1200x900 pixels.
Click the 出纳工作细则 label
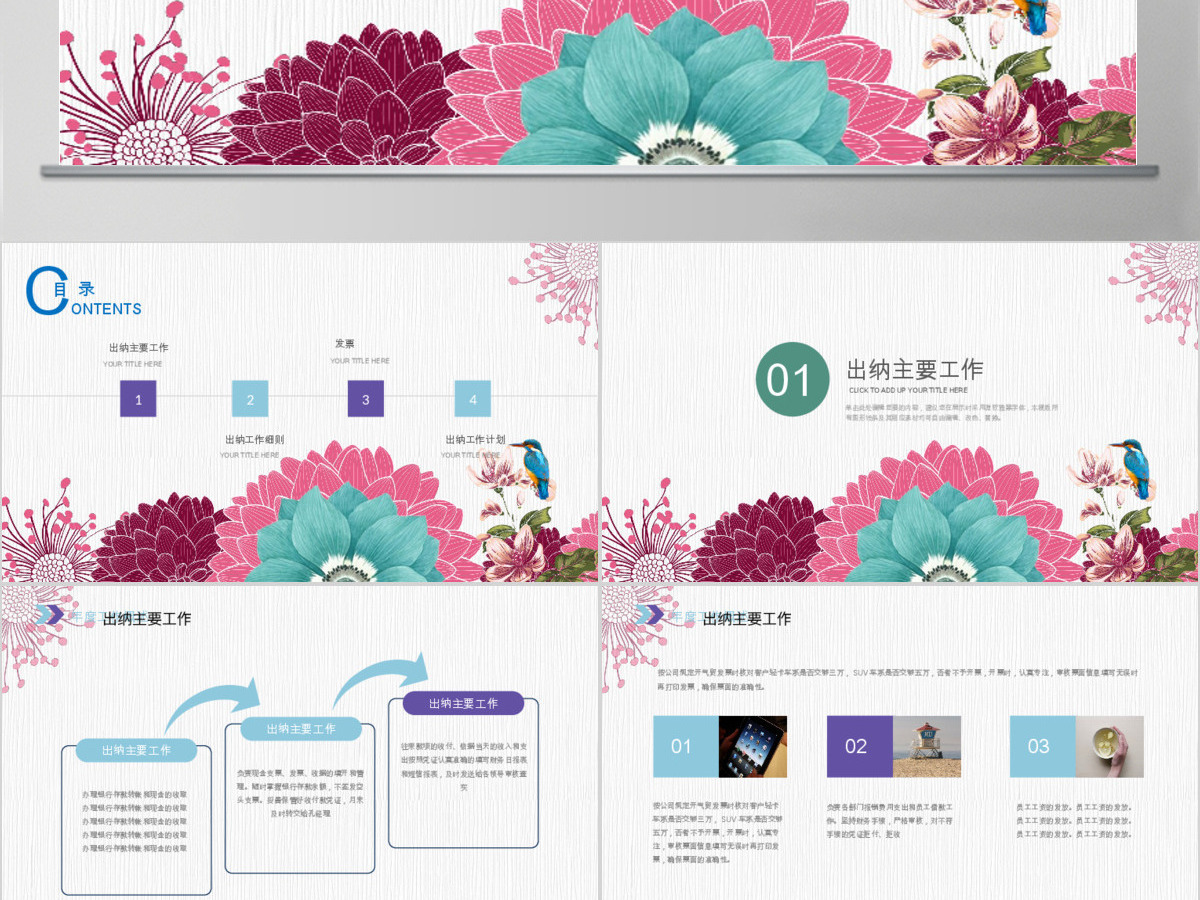pos(254,439)
